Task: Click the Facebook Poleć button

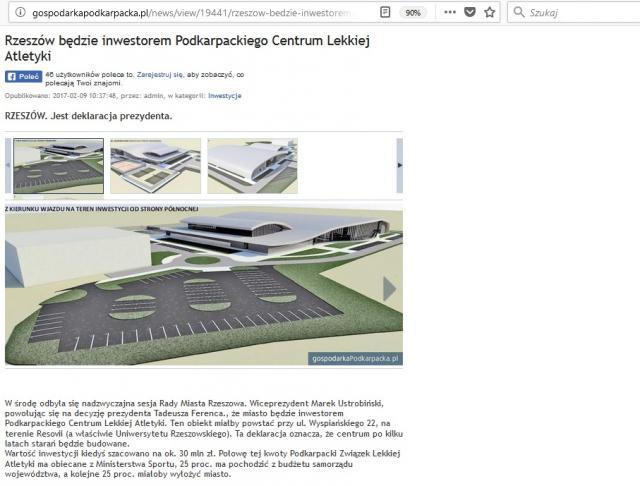Action: click(23, 76)
